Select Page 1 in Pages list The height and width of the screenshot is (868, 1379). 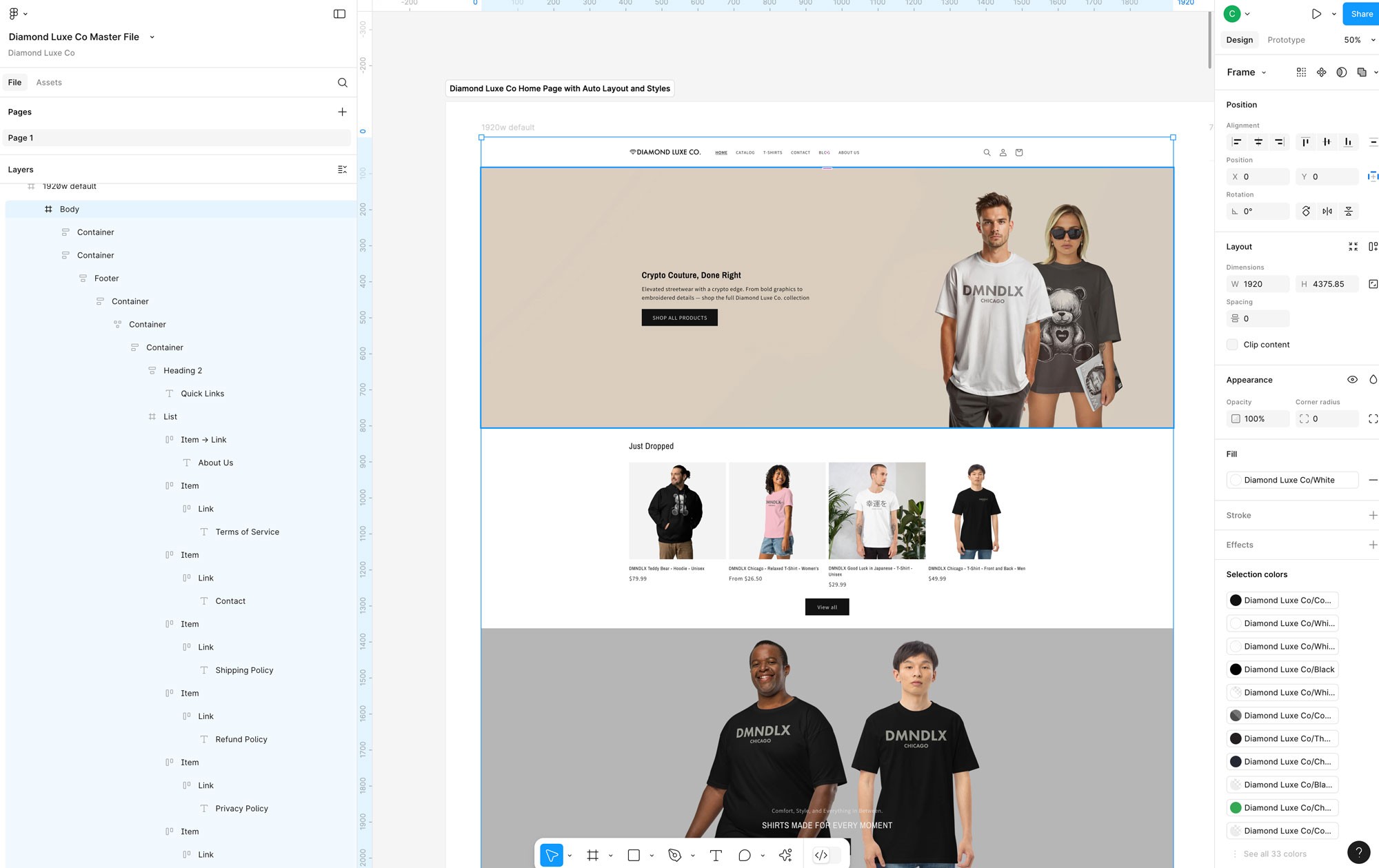coord(177,138)
